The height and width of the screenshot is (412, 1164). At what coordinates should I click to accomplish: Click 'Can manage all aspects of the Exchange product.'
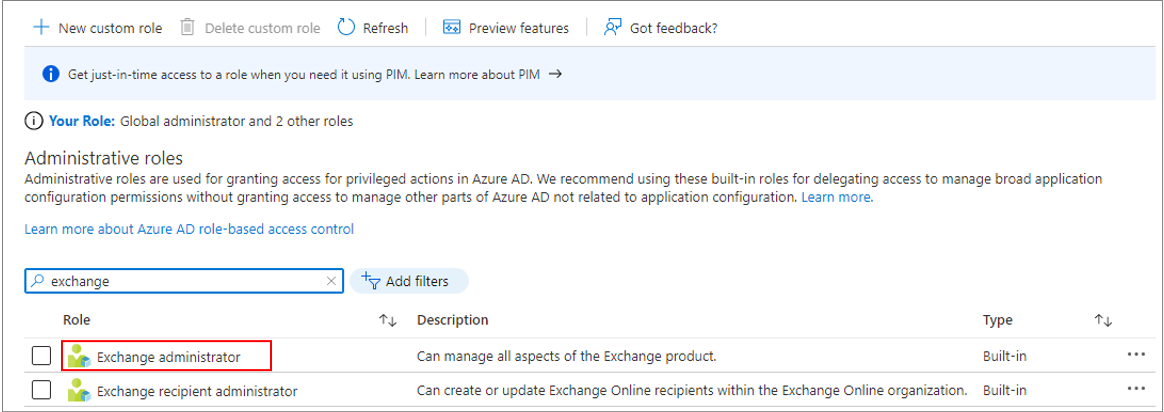(x=566, y=356)
